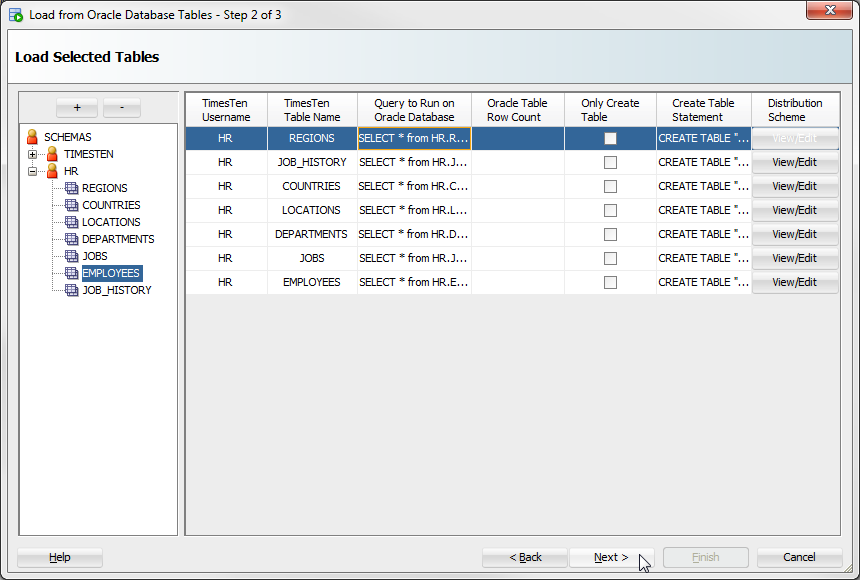Click CREATE TABLE statement cell for REGIONS
The width and height of the screenshot is (860, 580).
[x=703, y=138]
